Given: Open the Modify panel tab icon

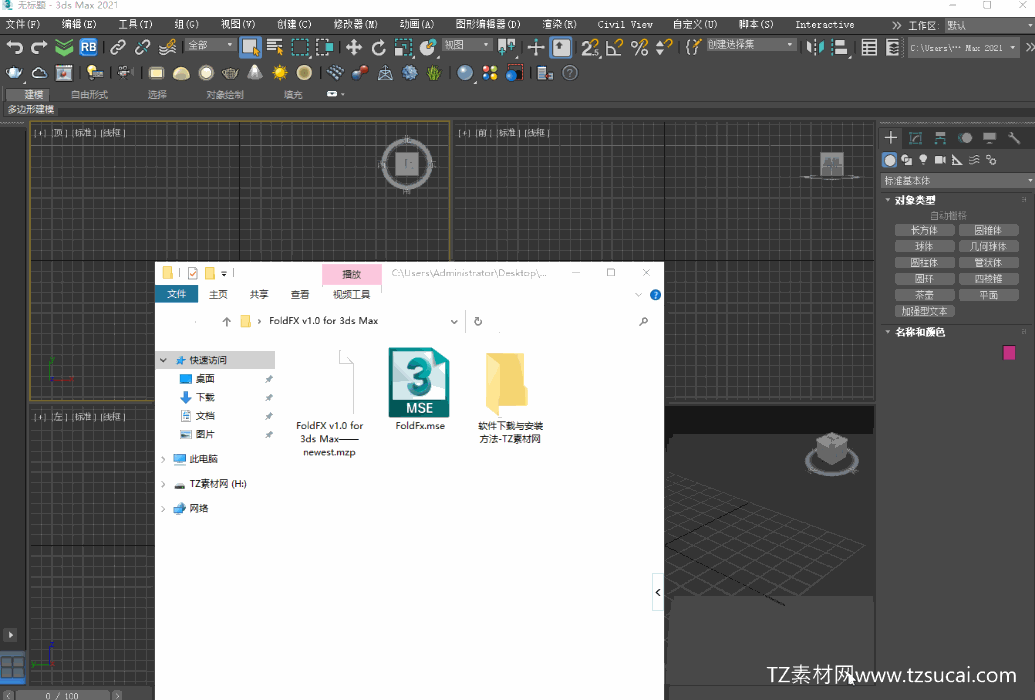Looking at the screenshot, I should 915,138.
